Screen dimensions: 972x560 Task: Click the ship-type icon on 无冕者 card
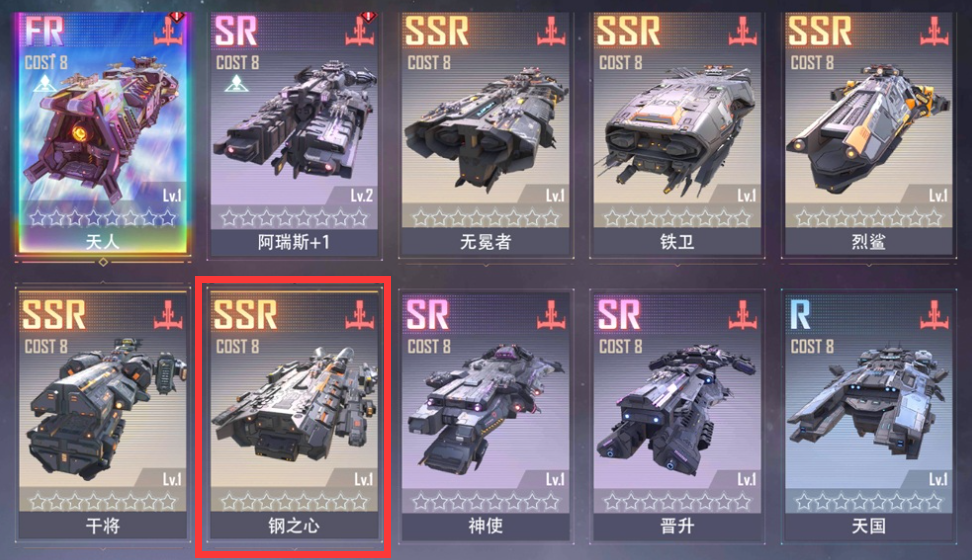pyautogui.click(x=551, y=31)
